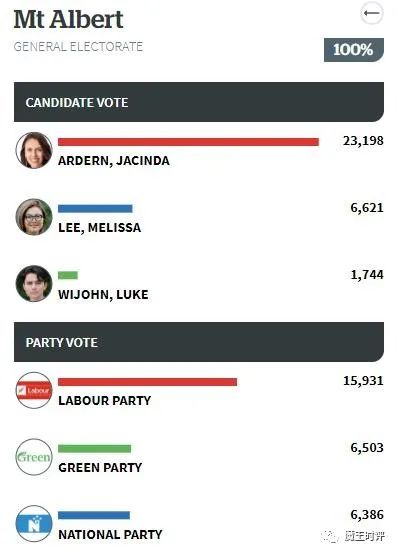Select the Green Party logo icon
397x554 pixels.
[x=34, y=457]
